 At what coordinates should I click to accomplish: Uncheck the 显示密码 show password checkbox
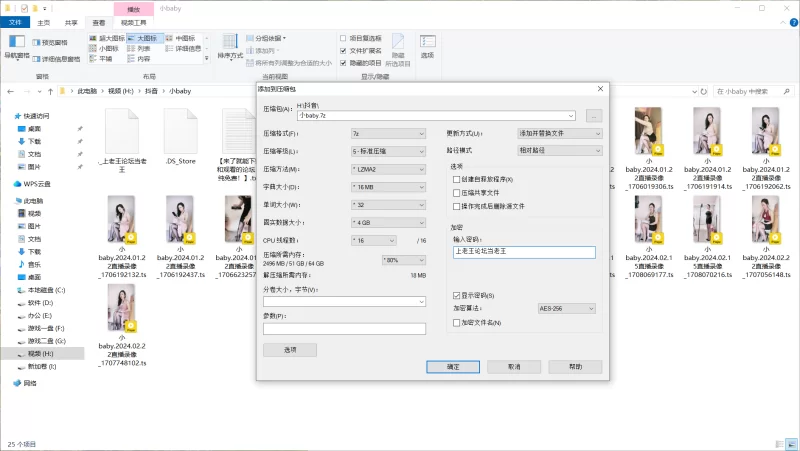456,295
